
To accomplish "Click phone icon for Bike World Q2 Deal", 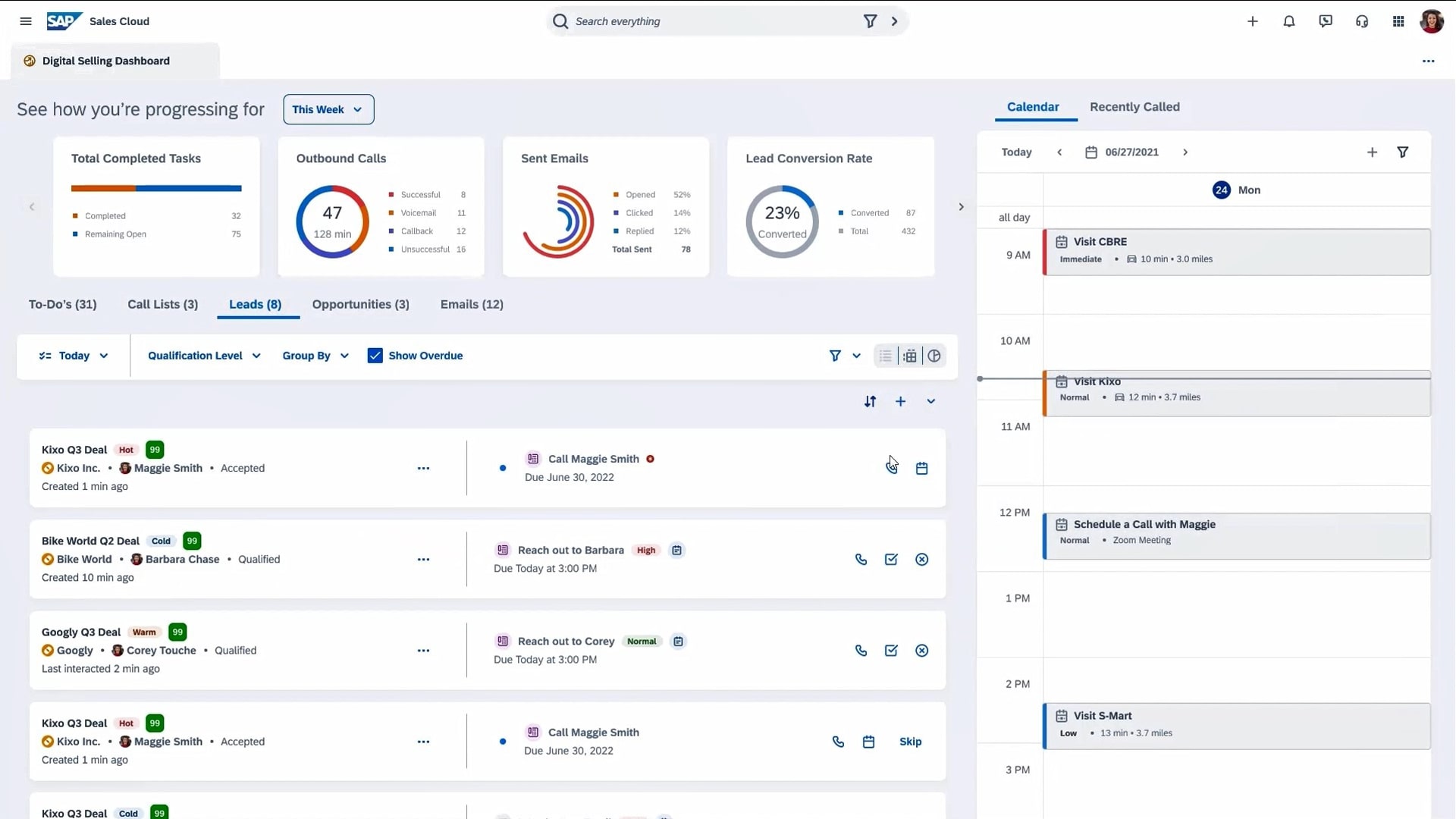I will [x=861, y=560].
